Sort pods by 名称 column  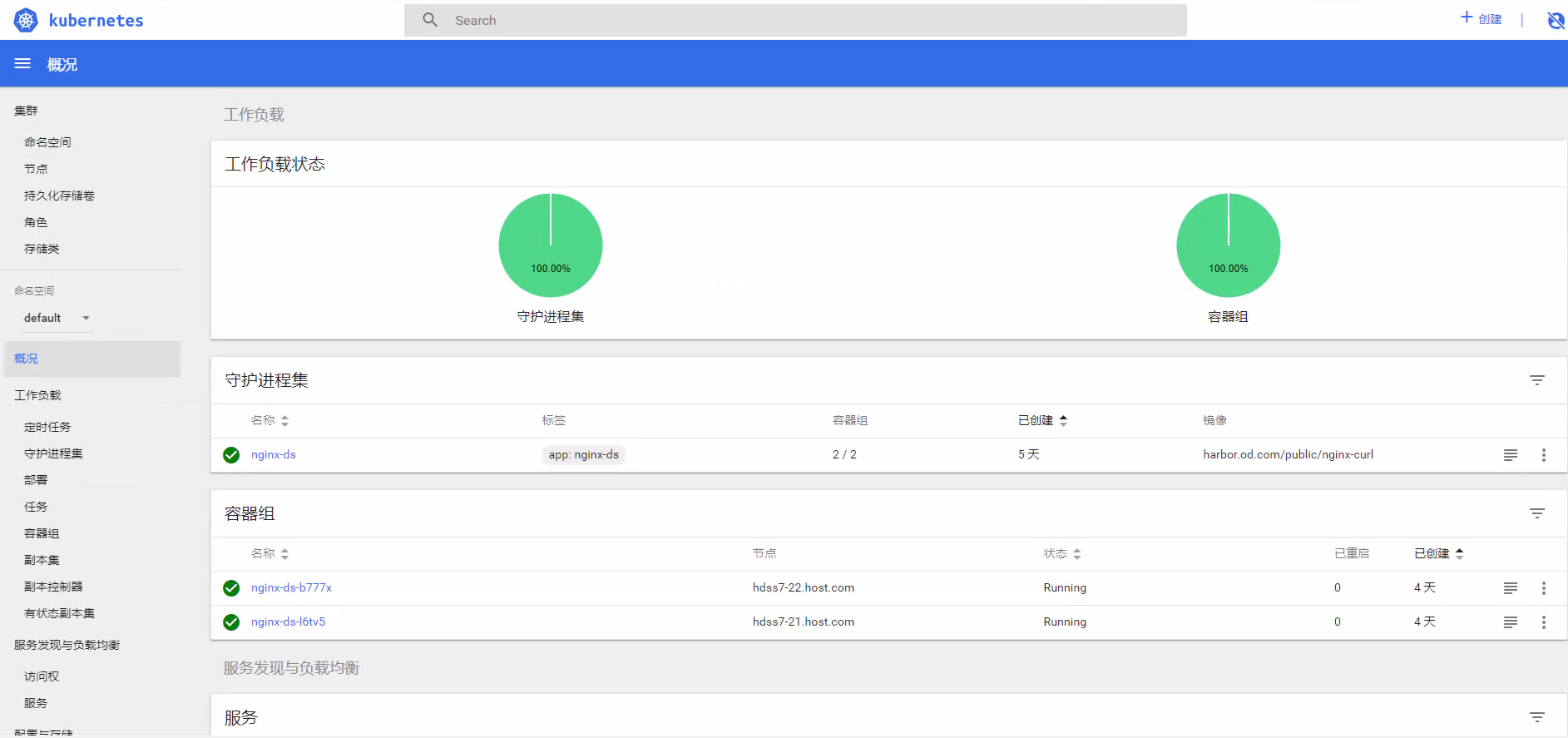coord(270,553)
